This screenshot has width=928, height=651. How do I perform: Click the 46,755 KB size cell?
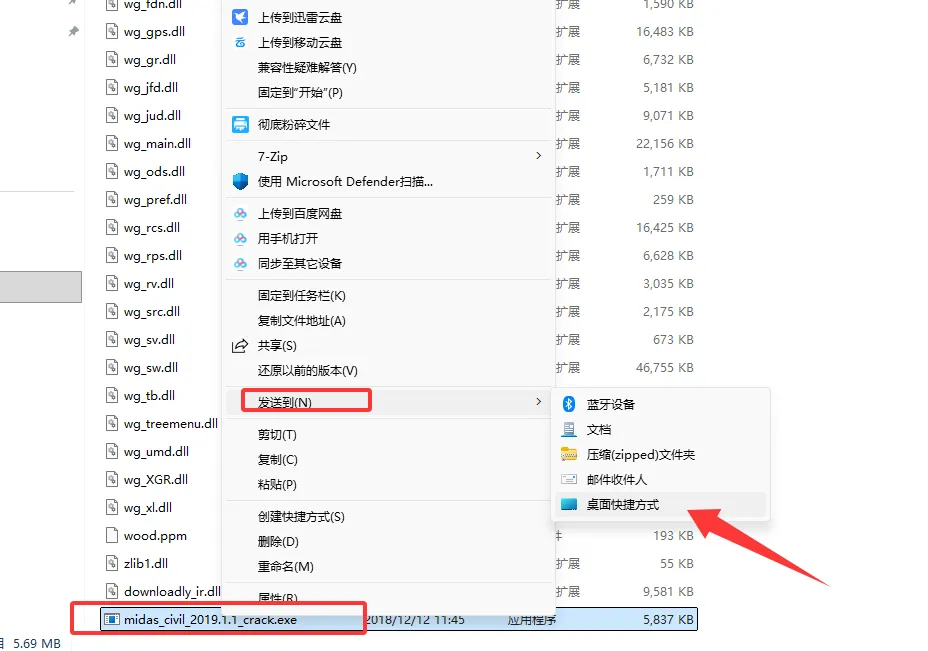click(665, 368)
